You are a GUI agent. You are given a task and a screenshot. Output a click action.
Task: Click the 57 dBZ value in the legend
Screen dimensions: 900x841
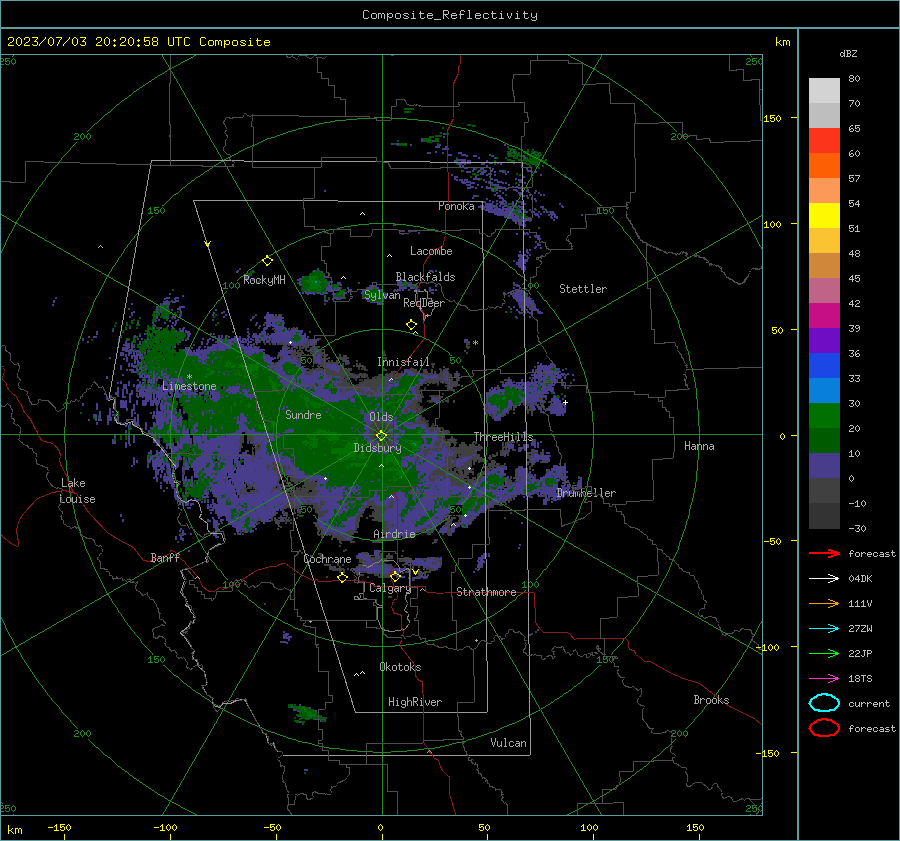[x=854, y=178]
